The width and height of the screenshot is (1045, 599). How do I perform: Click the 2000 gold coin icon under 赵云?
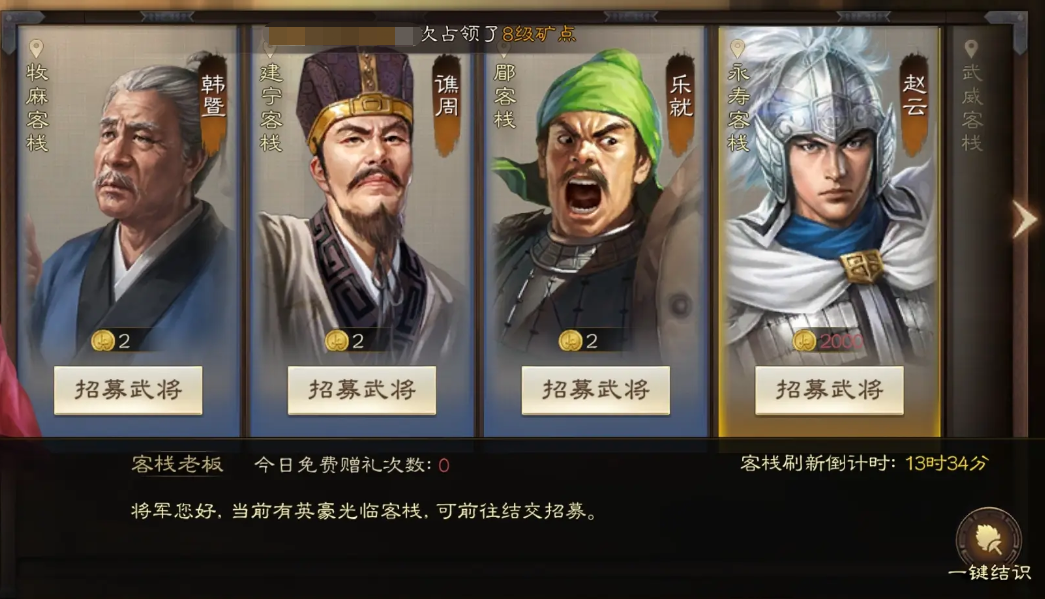pyautogui.click(x=804, y=340)
